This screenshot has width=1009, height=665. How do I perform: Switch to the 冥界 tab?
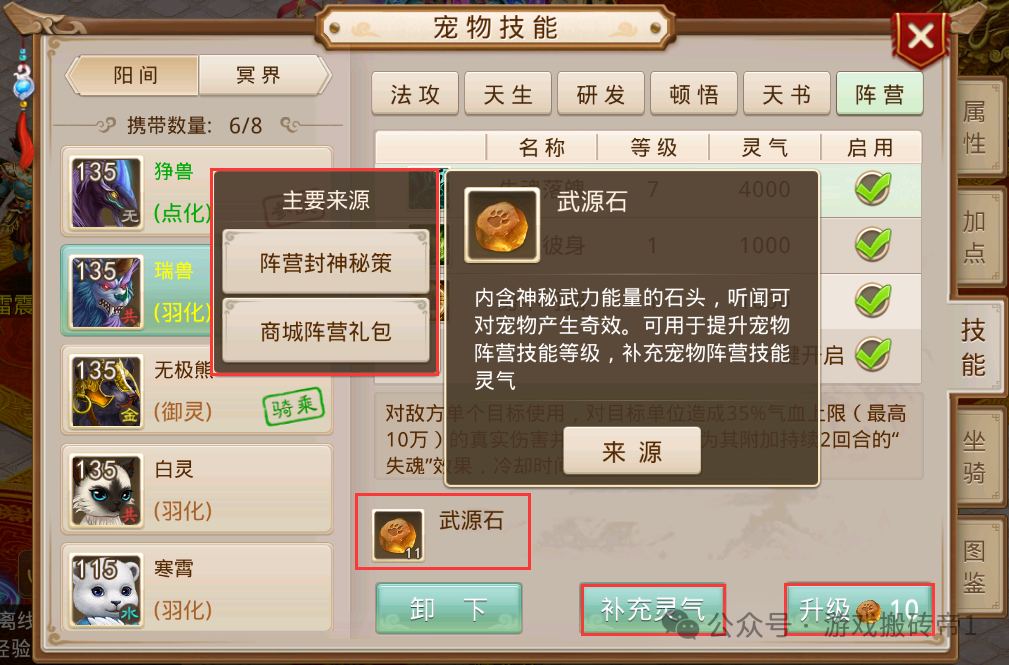(x=259, y=75)
